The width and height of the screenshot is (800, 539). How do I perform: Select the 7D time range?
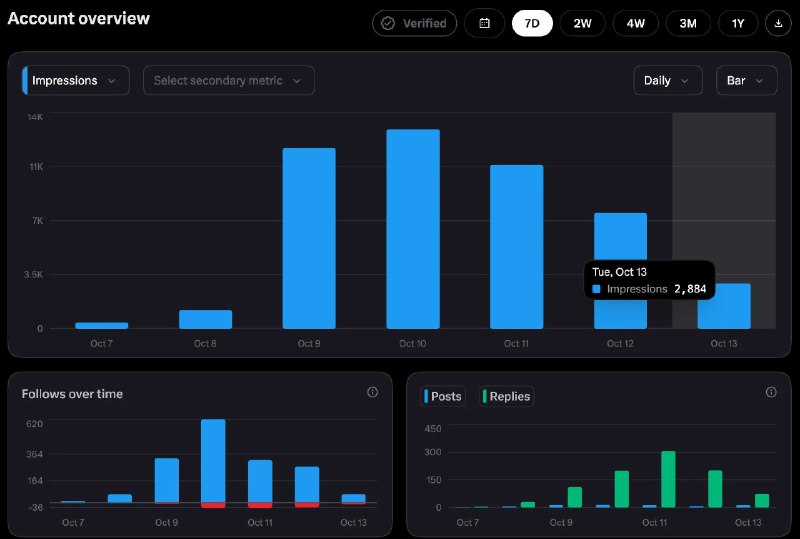point(532,23)
